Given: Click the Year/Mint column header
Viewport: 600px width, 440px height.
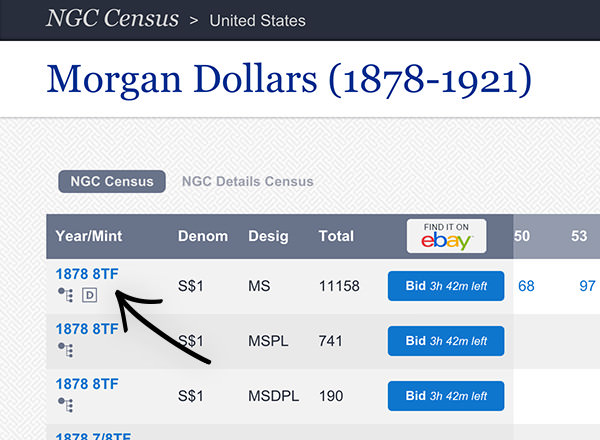Looking at the screenshot, I should point(88,237).
